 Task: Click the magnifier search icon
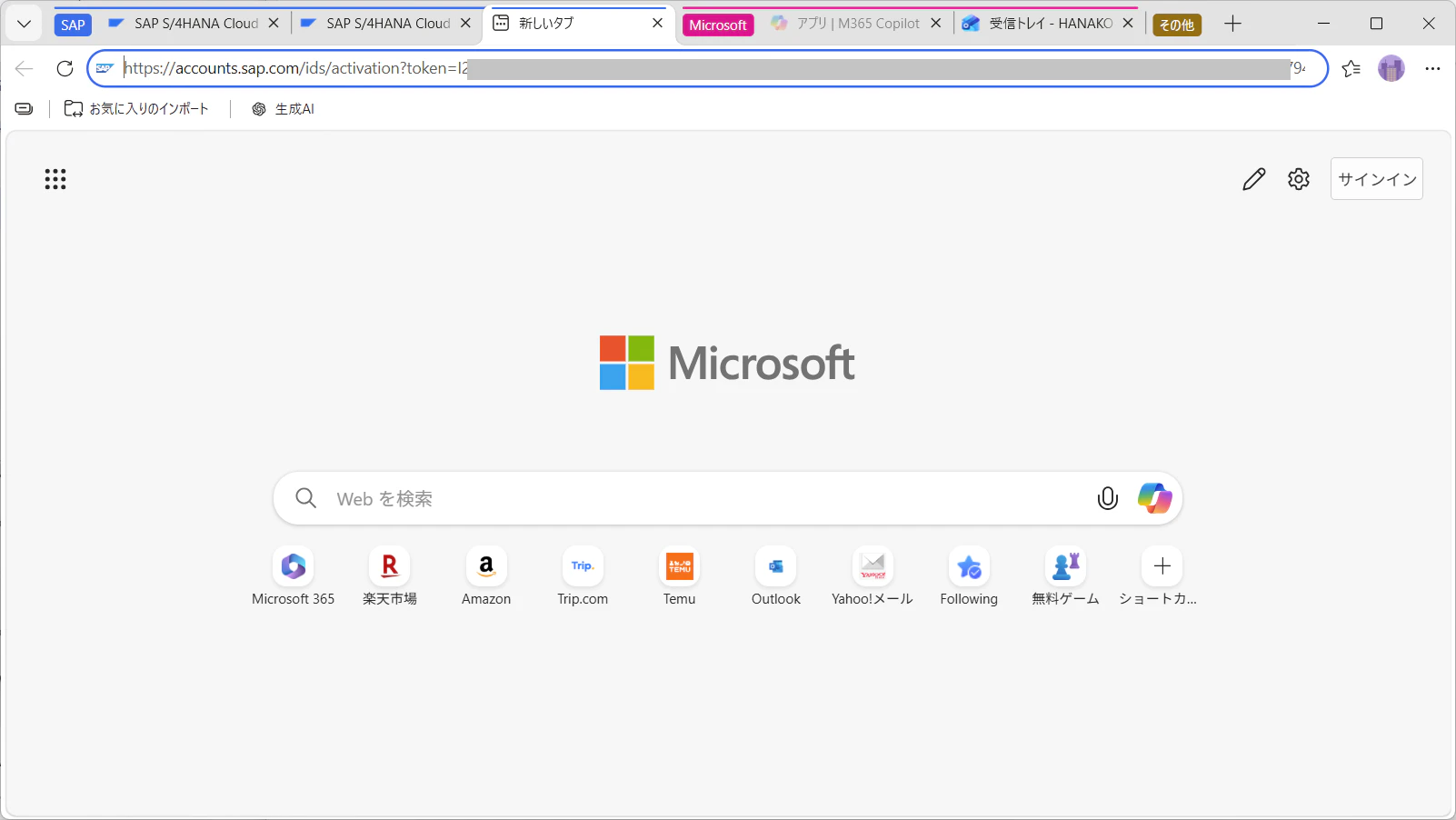pyautogui.click(x=306, y=498)
